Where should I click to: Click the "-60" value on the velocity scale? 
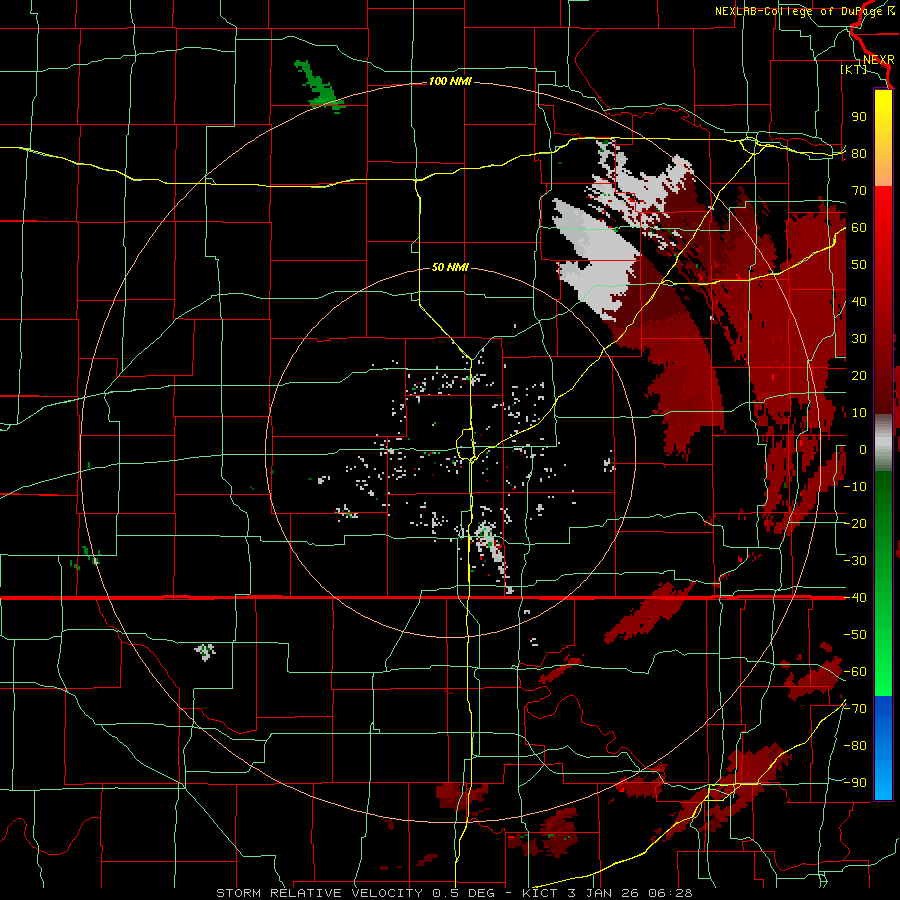coord(855,672)
